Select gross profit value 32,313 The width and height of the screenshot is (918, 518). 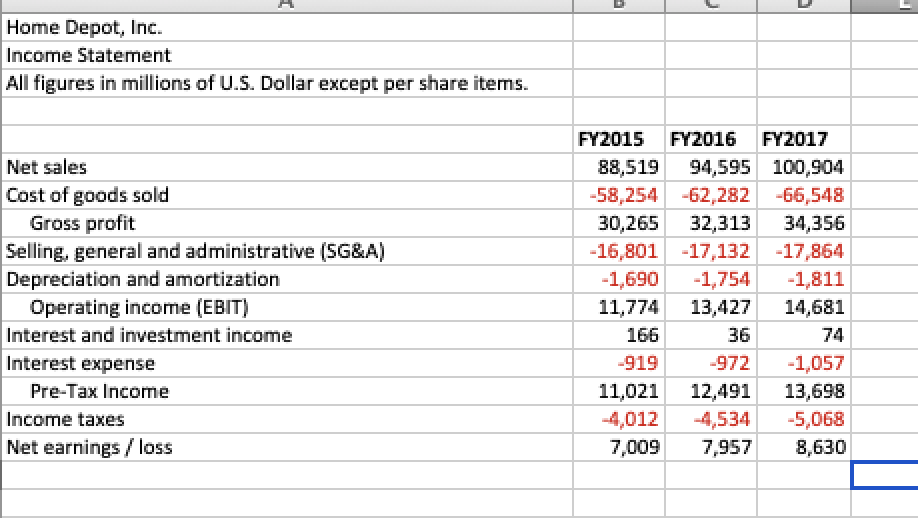[711, 223]
